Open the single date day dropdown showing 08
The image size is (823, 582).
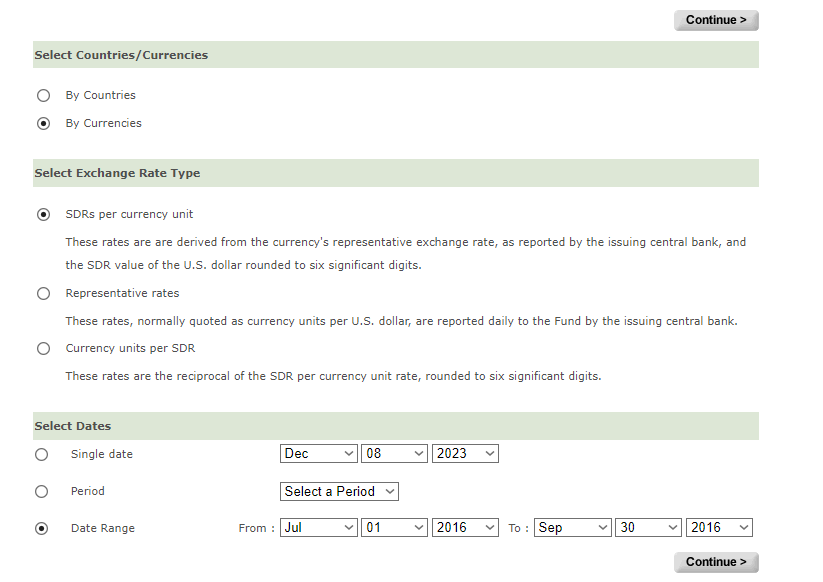394,453
